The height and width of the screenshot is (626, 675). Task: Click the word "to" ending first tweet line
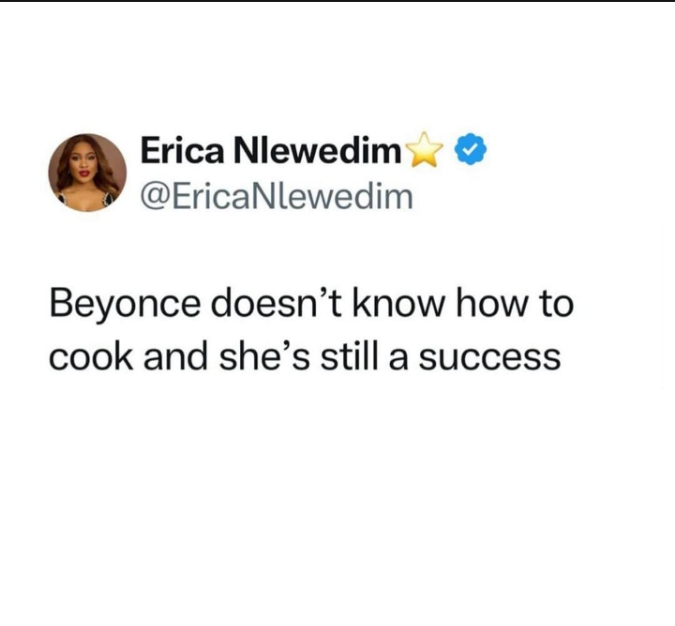(x=555, y=304)
